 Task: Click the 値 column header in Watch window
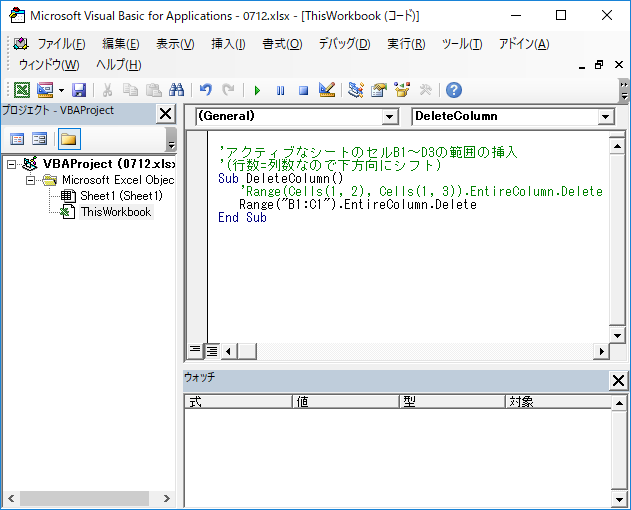[346, 401]
